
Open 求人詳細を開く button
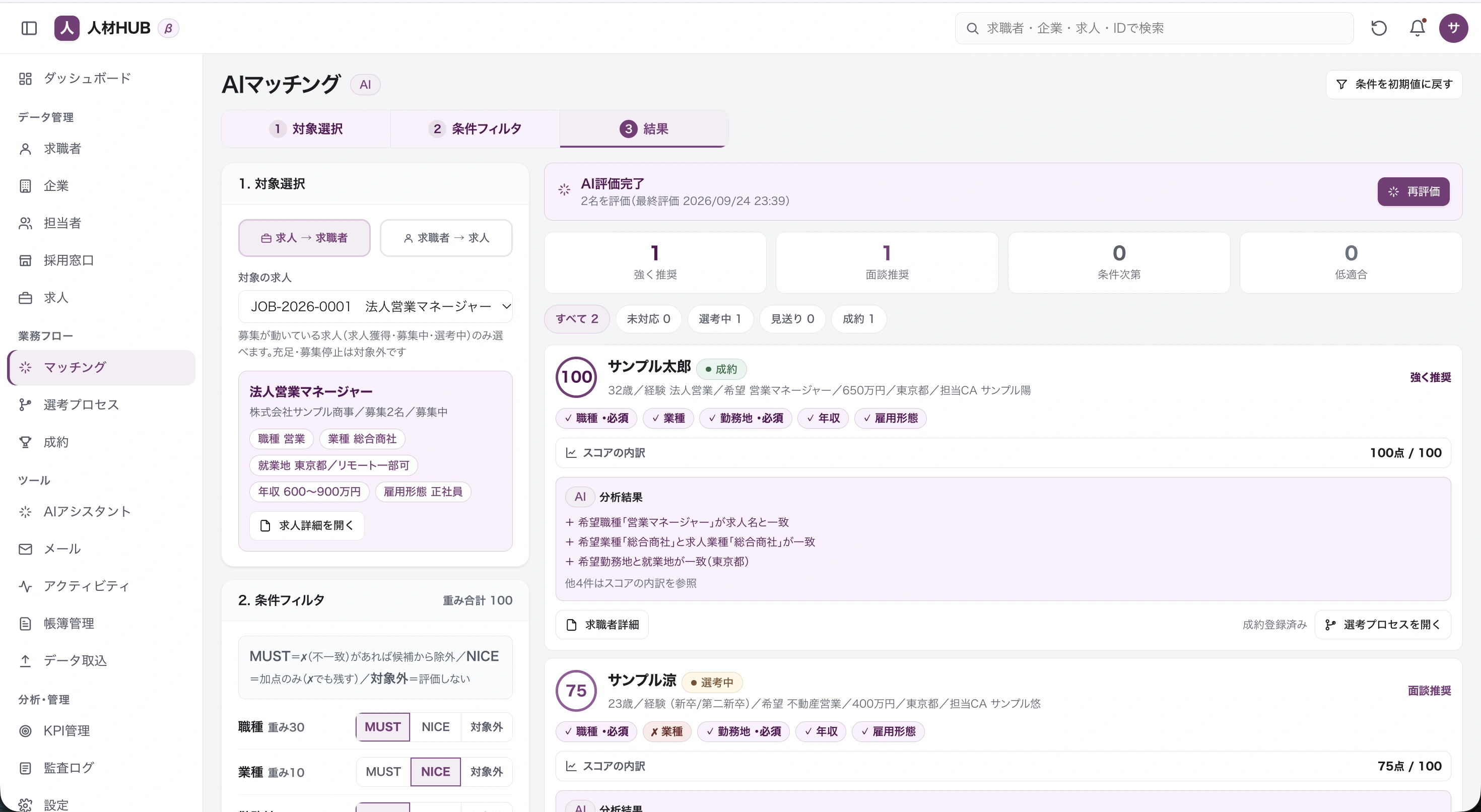307,525
